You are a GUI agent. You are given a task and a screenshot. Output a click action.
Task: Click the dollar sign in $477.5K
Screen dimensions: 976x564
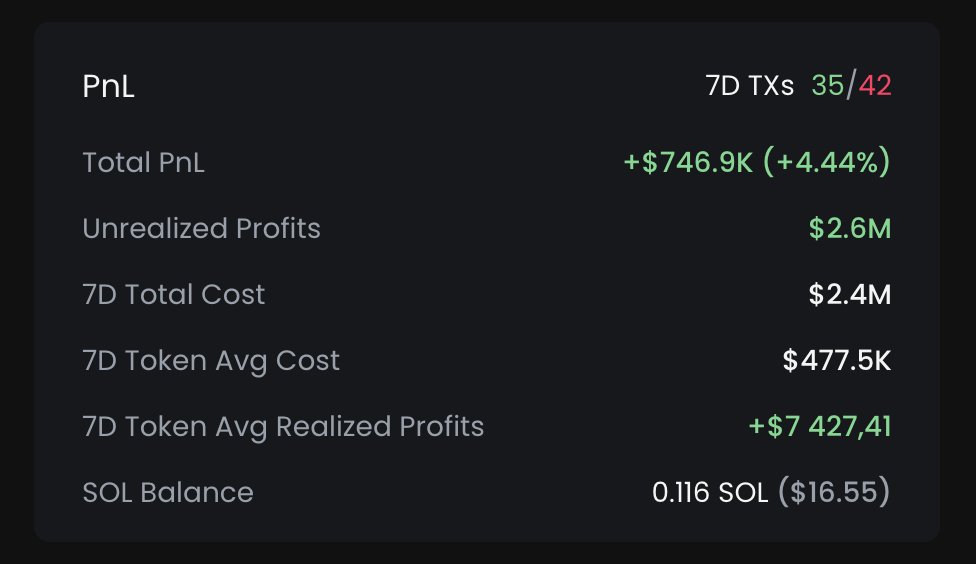click(791, 360)
